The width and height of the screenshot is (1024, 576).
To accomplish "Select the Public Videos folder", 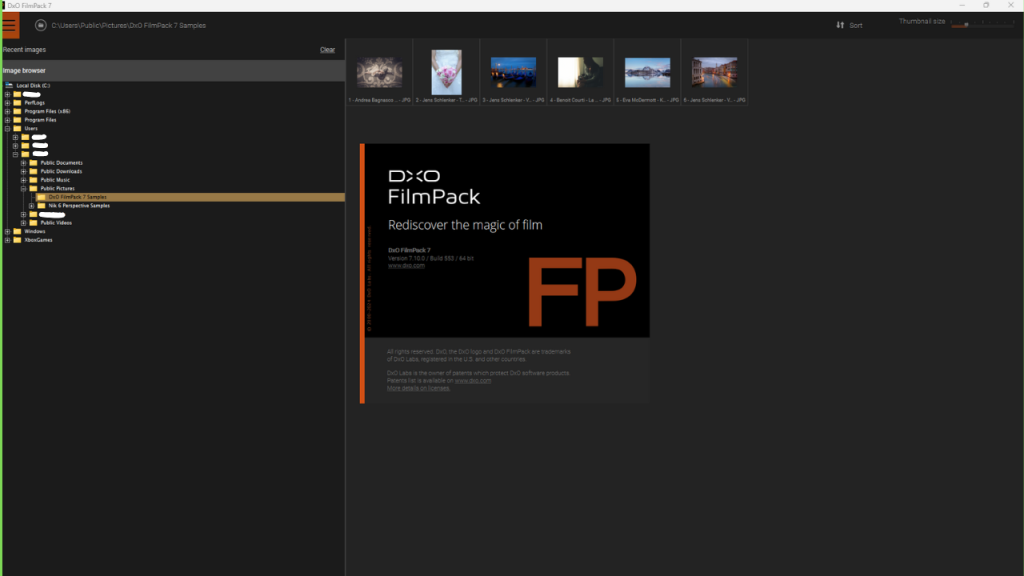I will pos(56,223).
